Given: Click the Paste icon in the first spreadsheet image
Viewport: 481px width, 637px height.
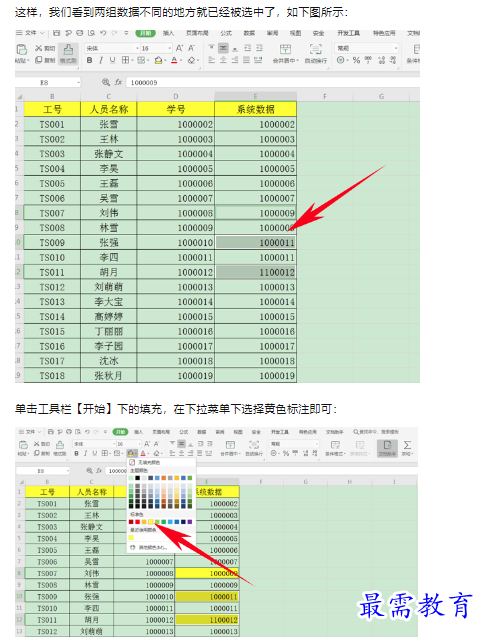Looking at the screenshot, I should (22, 50).
